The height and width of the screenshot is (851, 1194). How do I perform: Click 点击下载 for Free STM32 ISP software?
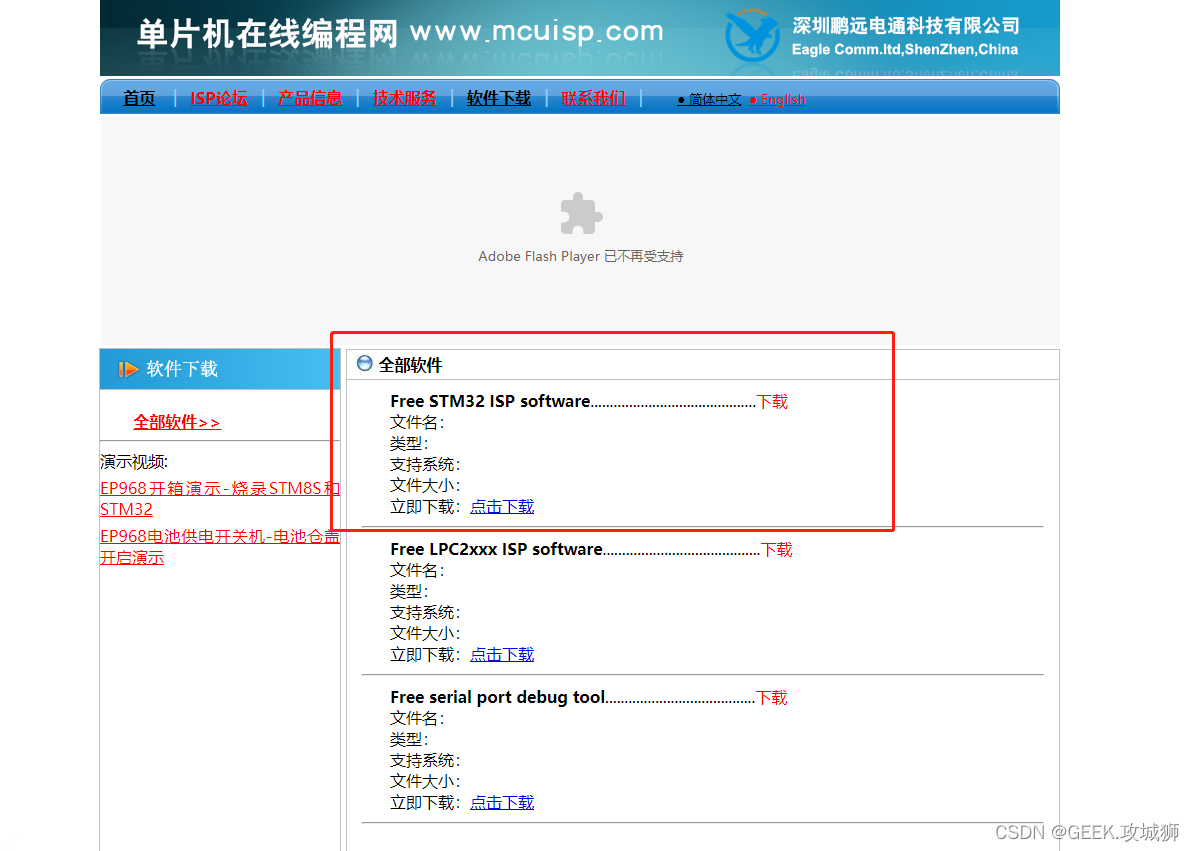coord(502,506)
